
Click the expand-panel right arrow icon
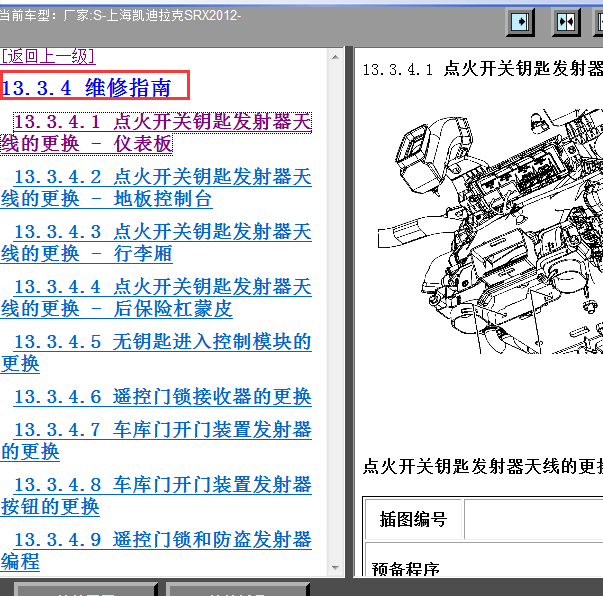(520, 22)
